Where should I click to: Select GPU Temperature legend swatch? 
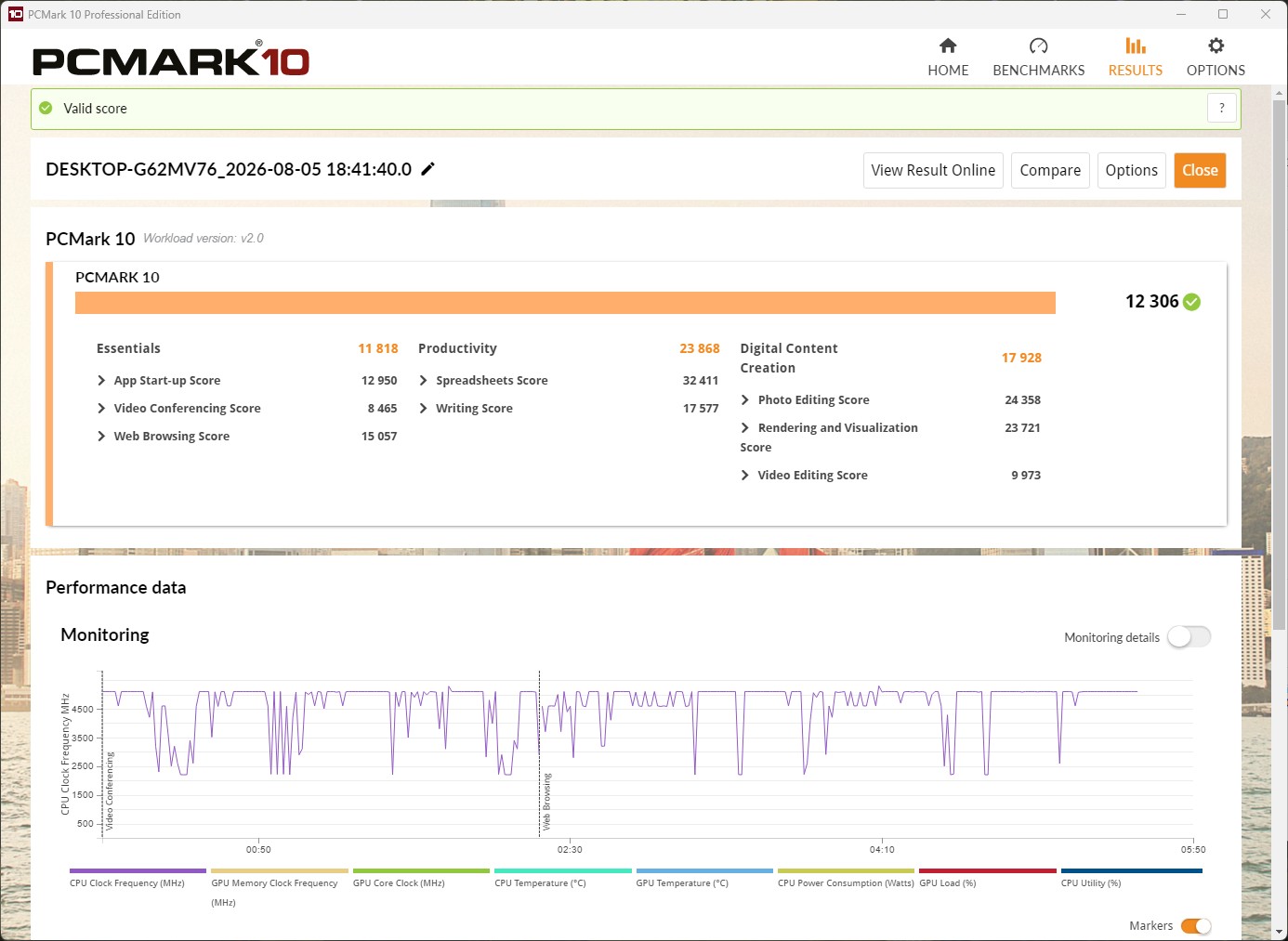[x=704, y=871]
